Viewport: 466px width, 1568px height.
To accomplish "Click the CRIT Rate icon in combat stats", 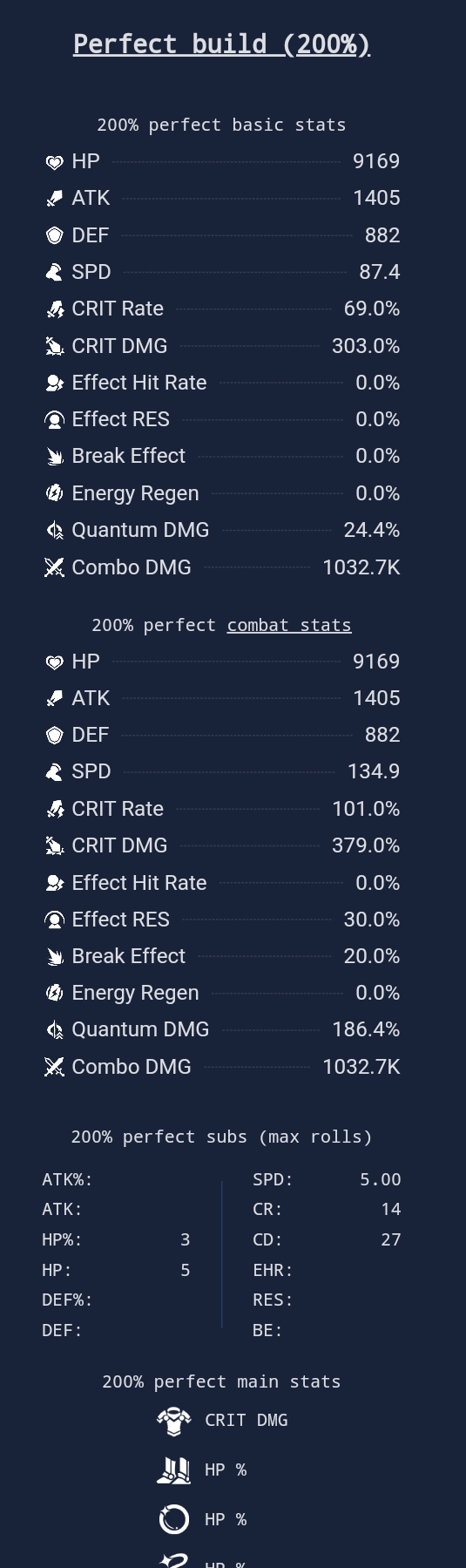I will pyautogui.click(x=55, y=809).
